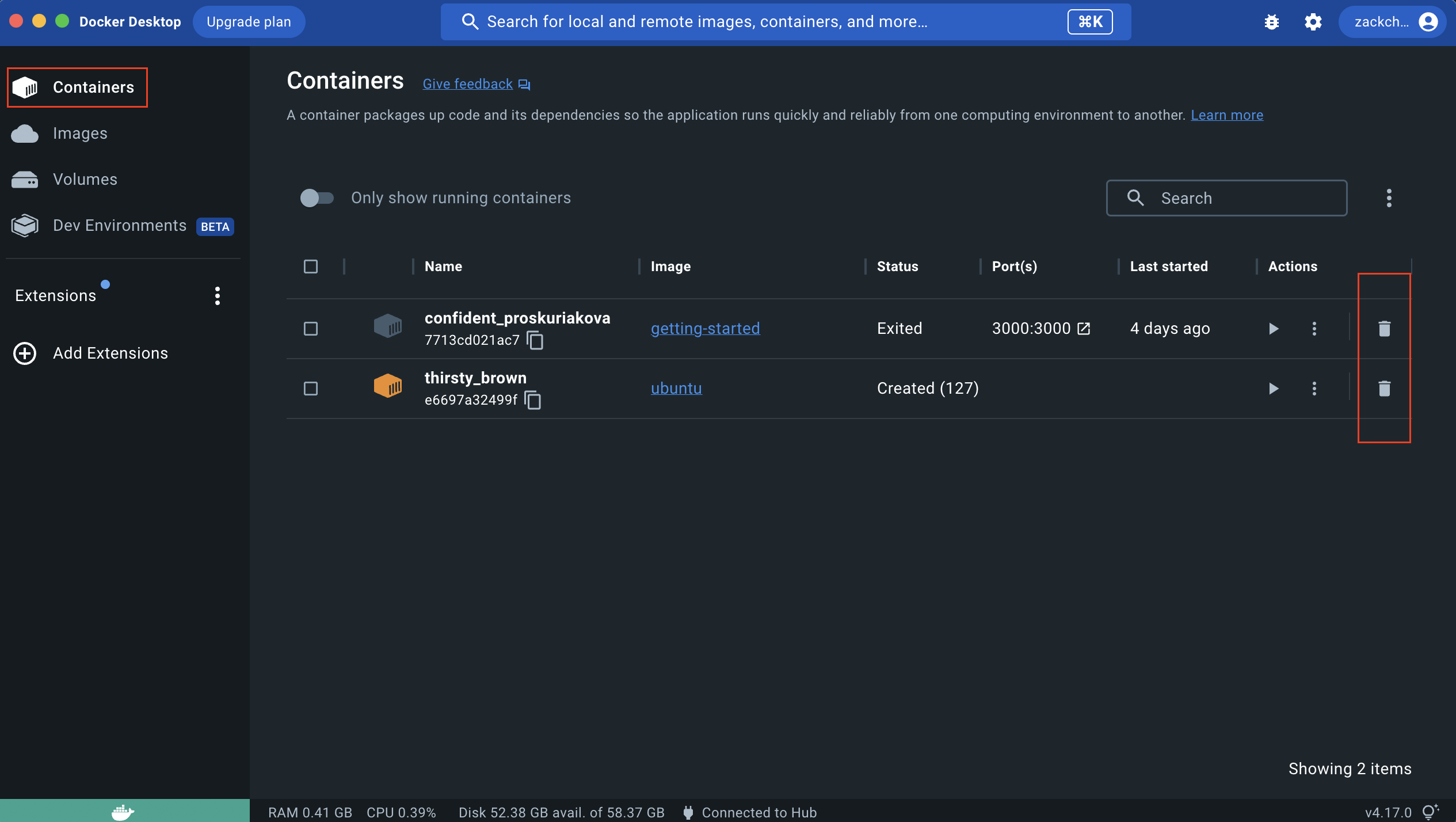Image resolution: width=1456 pixels, height=822 pixels.
Task: Click the Docker whale status icon
Action: click(123, 812)
